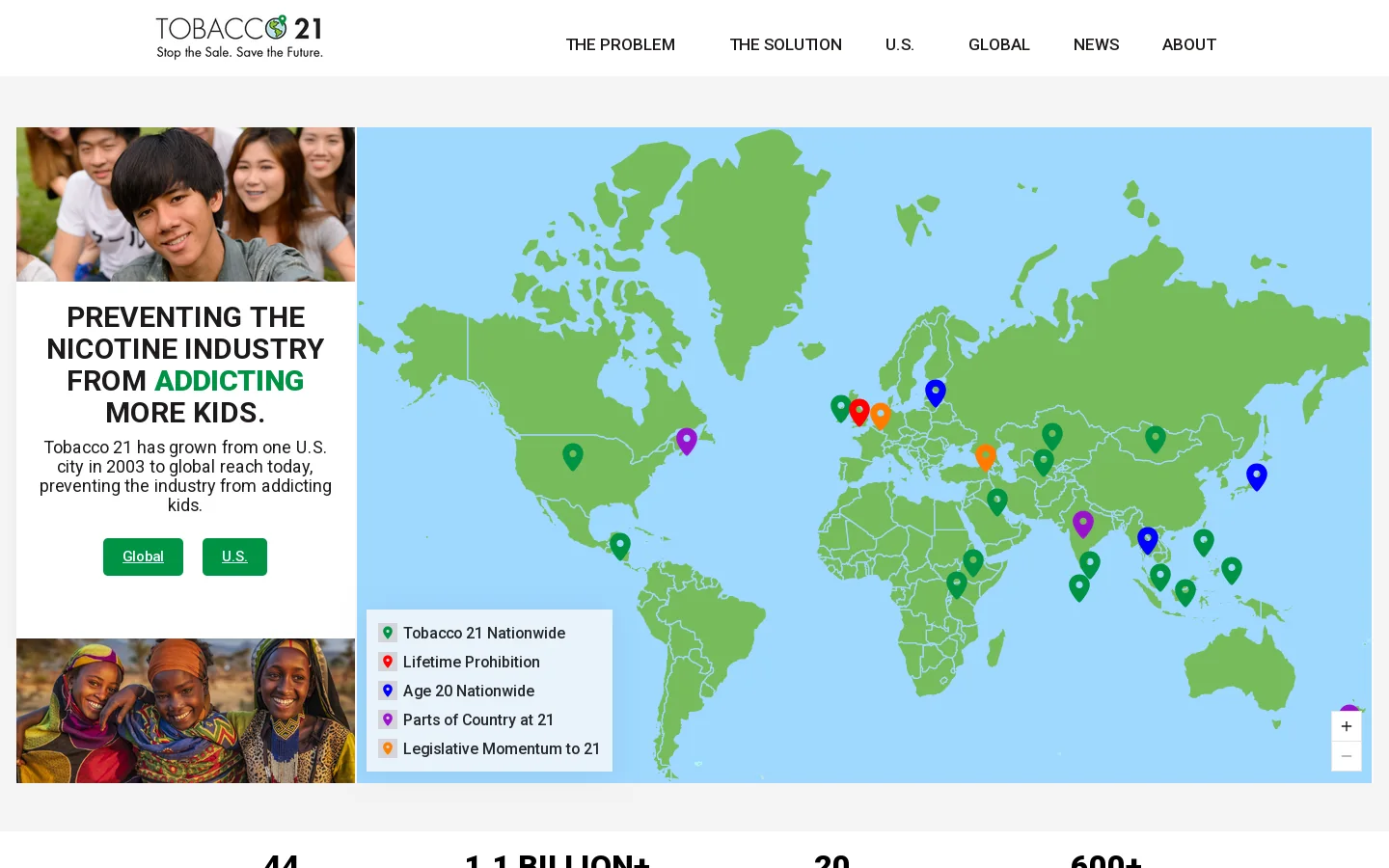The width and height of the screenshot is (1389, 868).
Task: Open the ABOUT menu
Action: pyautogui.click(x=1189, y=44)
